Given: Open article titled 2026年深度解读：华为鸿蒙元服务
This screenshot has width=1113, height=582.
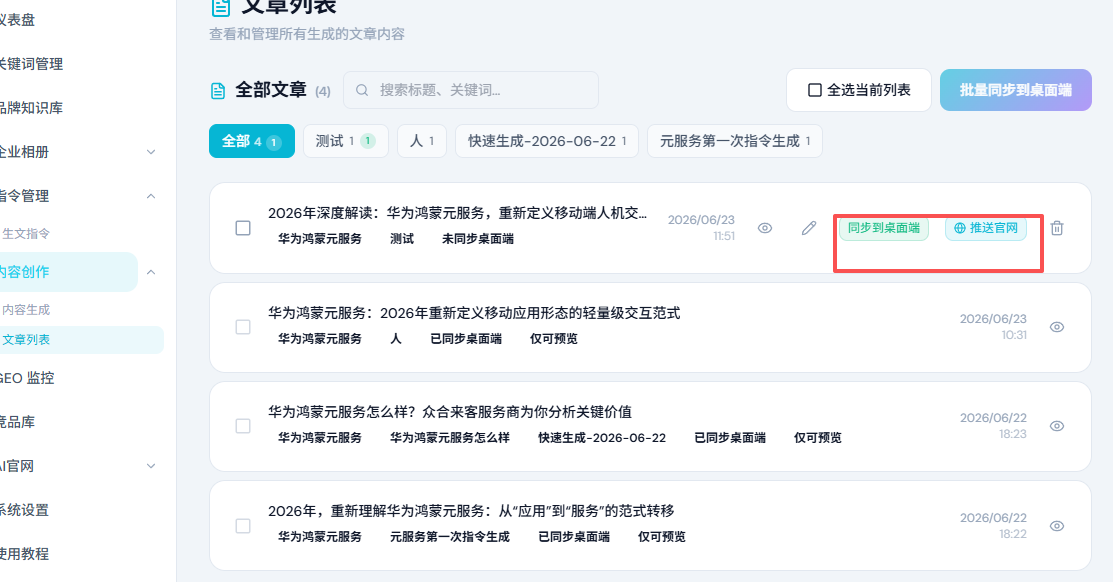Looking at the screenshot, I should pos(457,213).
